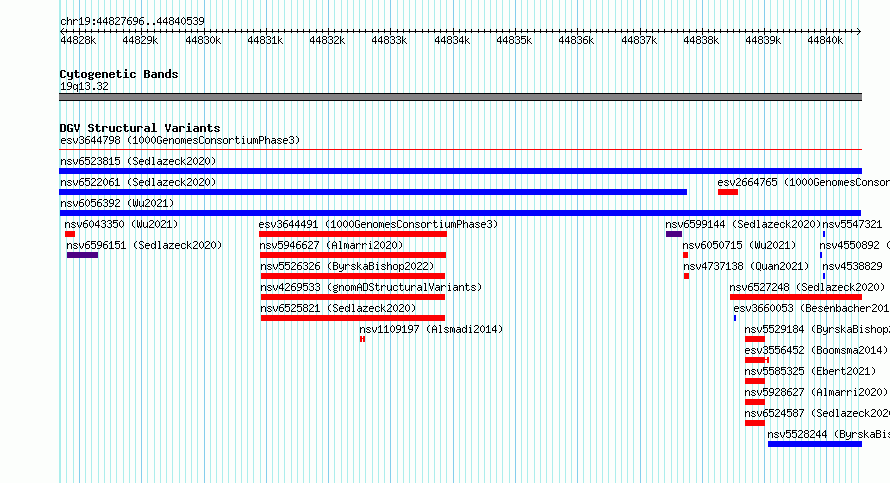Click the small red square under nsv6050715
Image resolution: width=890 pixels, height=483 pixels.
tap(686, 255)
